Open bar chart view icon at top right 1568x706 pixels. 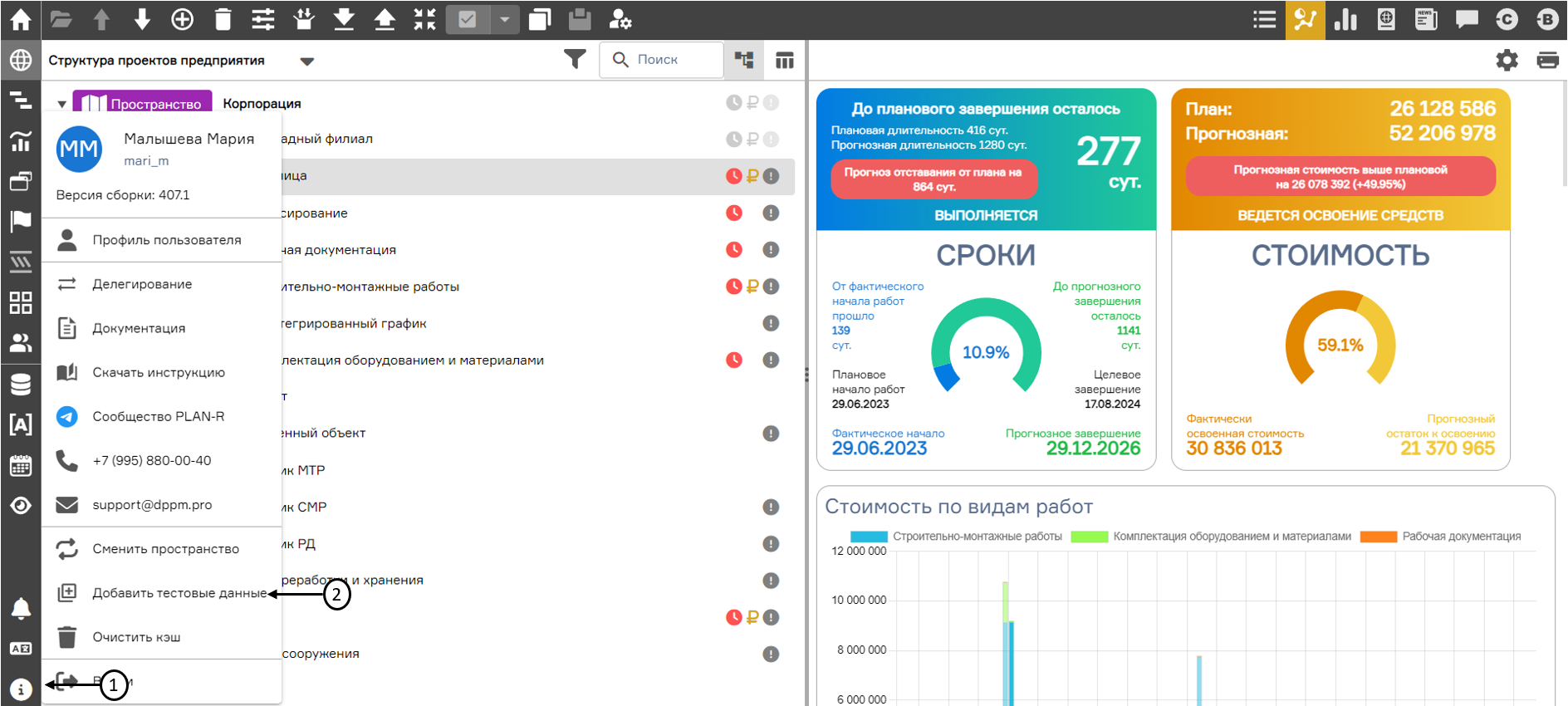pyautogui.click(x=1345, y=19)
